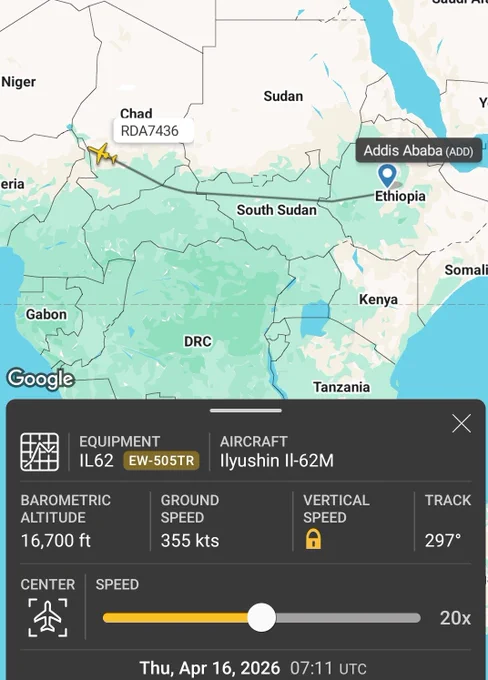Click the 355 kts ground speed value

click(x=190, y=541)
